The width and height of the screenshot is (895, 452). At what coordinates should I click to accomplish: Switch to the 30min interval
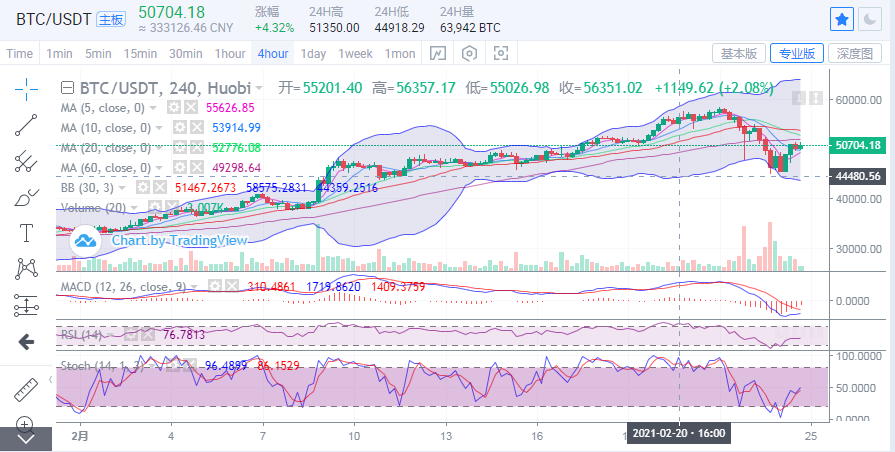(x=186, y=54)
